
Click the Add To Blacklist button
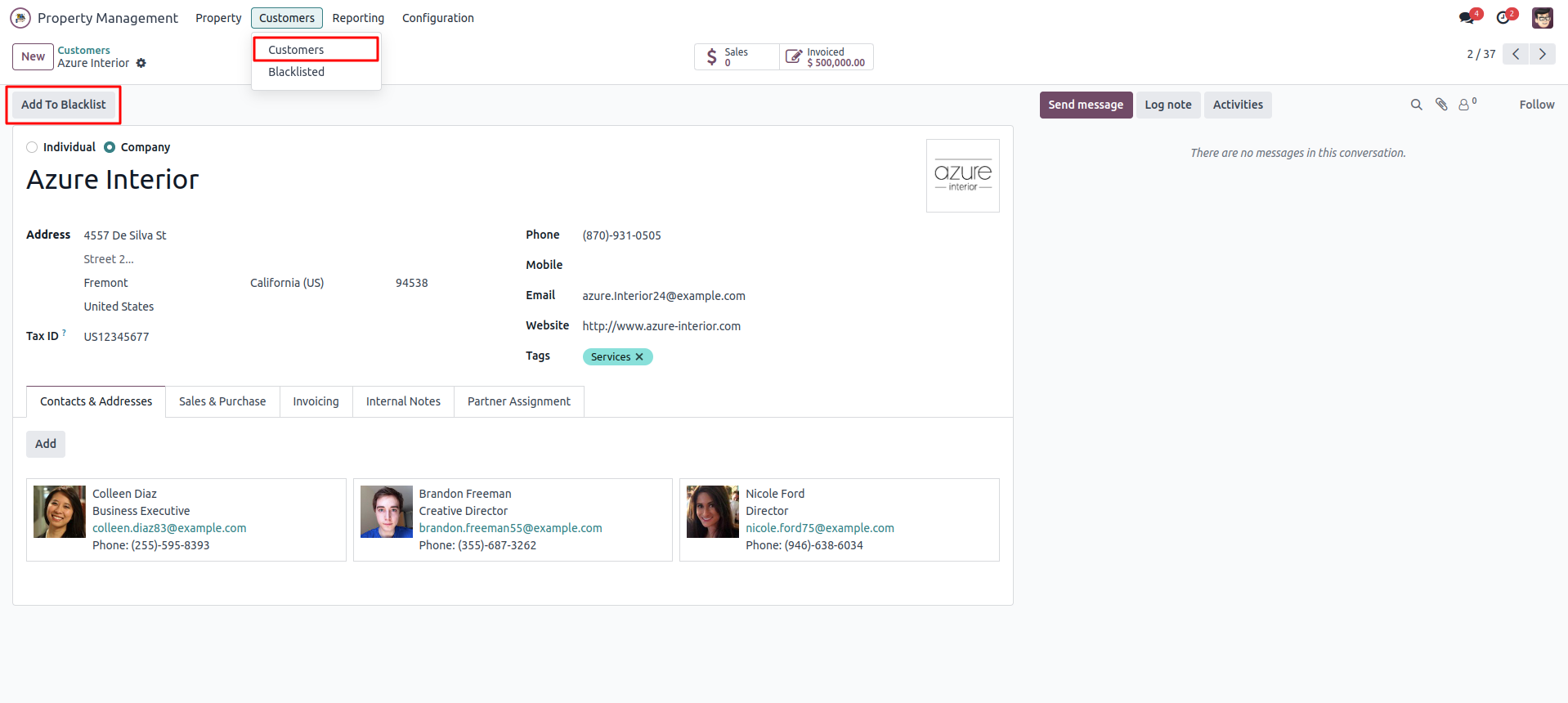click(x=64, y=105)
